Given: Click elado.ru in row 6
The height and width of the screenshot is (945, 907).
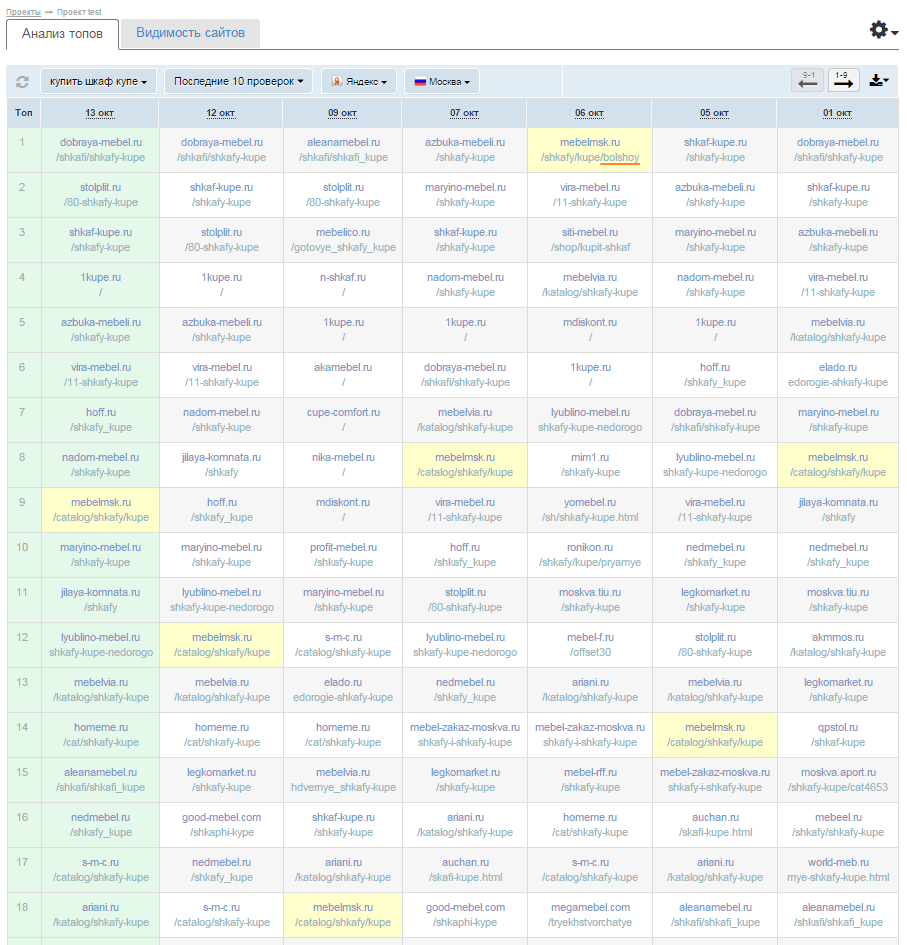Looking at the screenshot, I should [838, 367].
